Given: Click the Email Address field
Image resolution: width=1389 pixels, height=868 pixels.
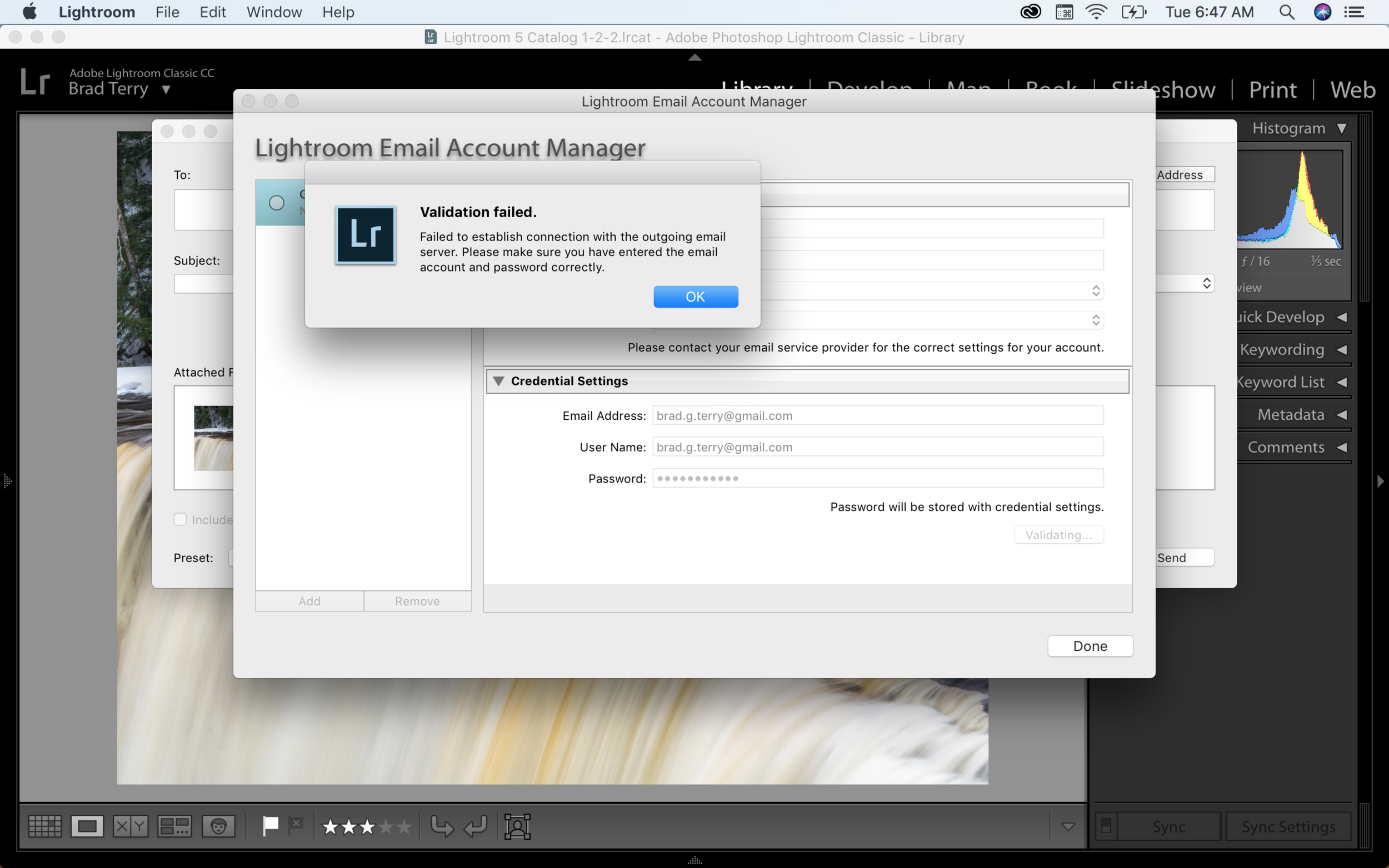Looking at the screenshot, I should click(x=877, y=415).
